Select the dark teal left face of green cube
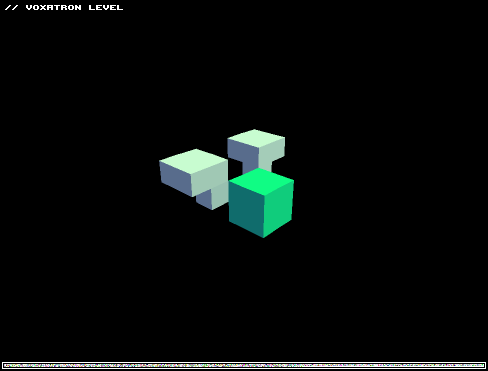The height and width of the screenshot is (371, 488). (246, 207)
